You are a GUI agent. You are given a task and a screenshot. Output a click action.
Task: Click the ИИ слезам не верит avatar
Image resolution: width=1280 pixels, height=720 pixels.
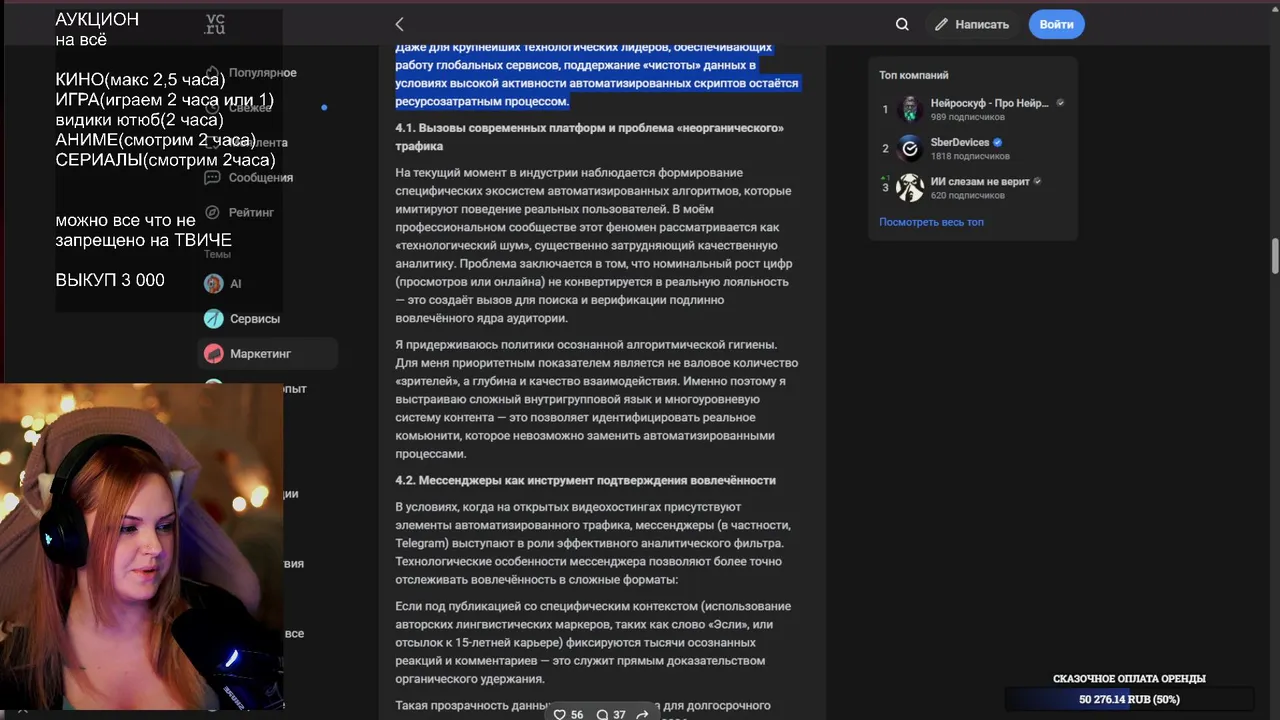(910, 187)
